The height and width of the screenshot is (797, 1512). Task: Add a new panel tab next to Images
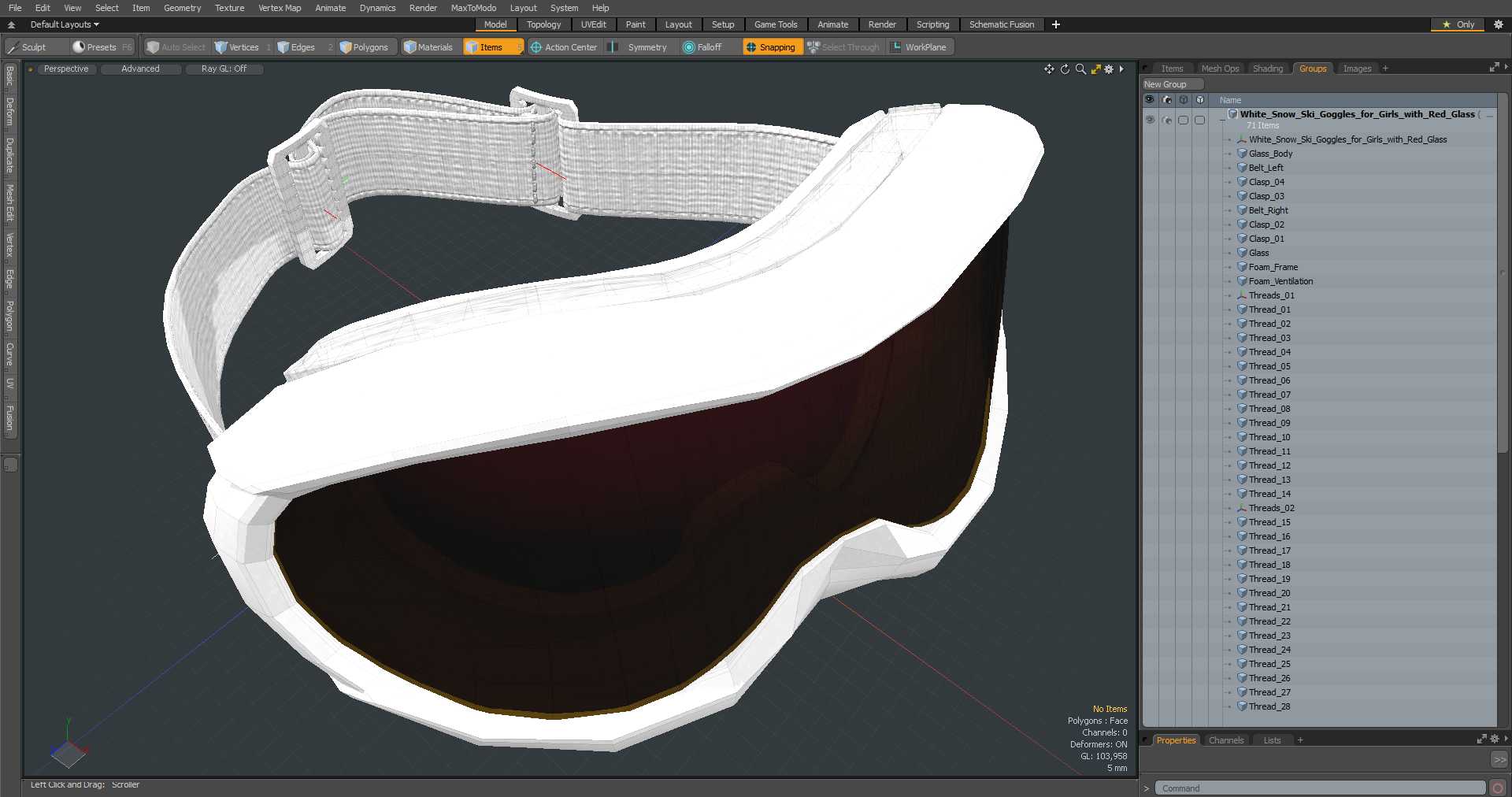coord(1385,69)
